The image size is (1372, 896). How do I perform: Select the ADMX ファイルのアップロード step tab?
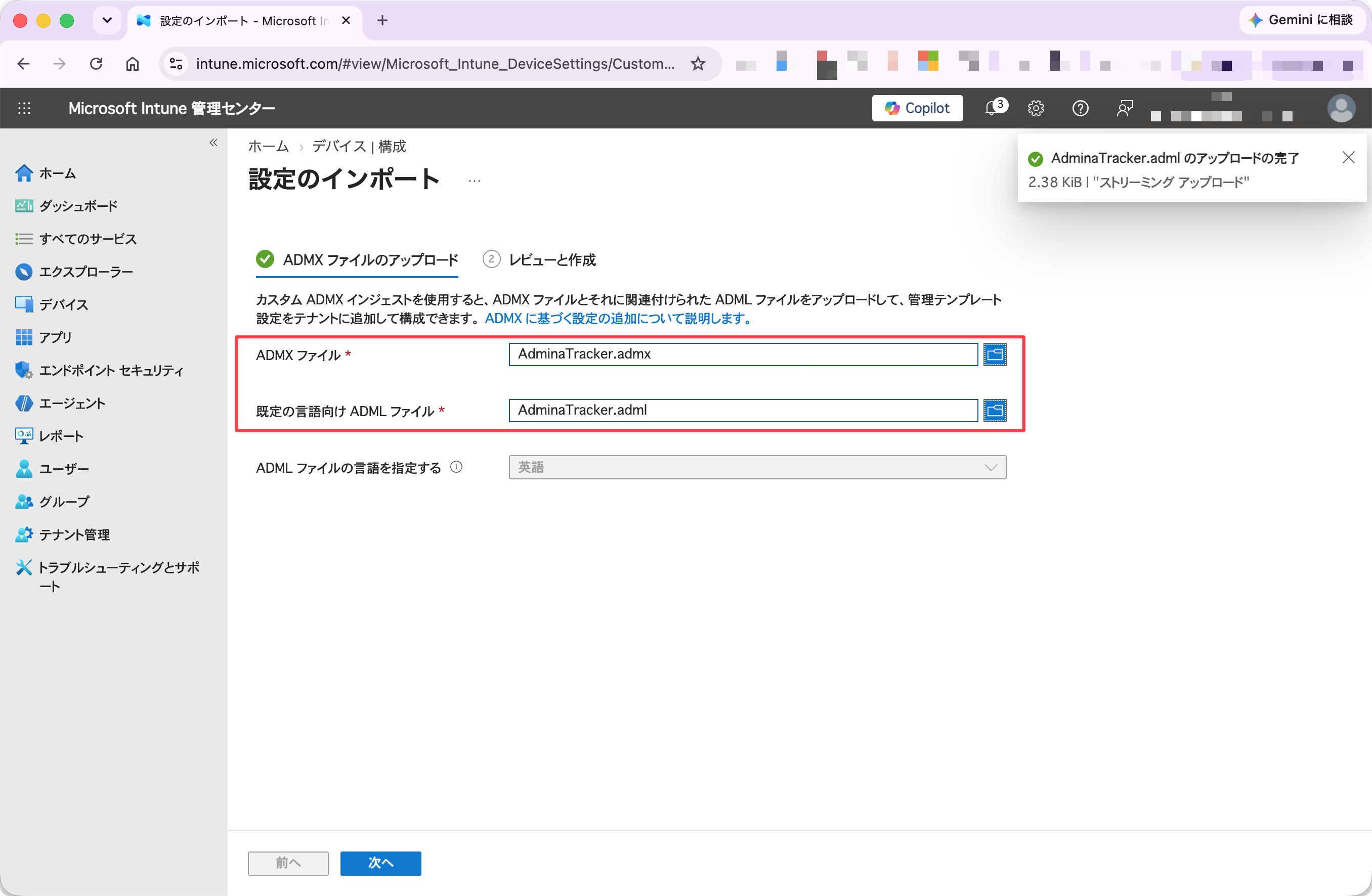[x=357, y=259]
